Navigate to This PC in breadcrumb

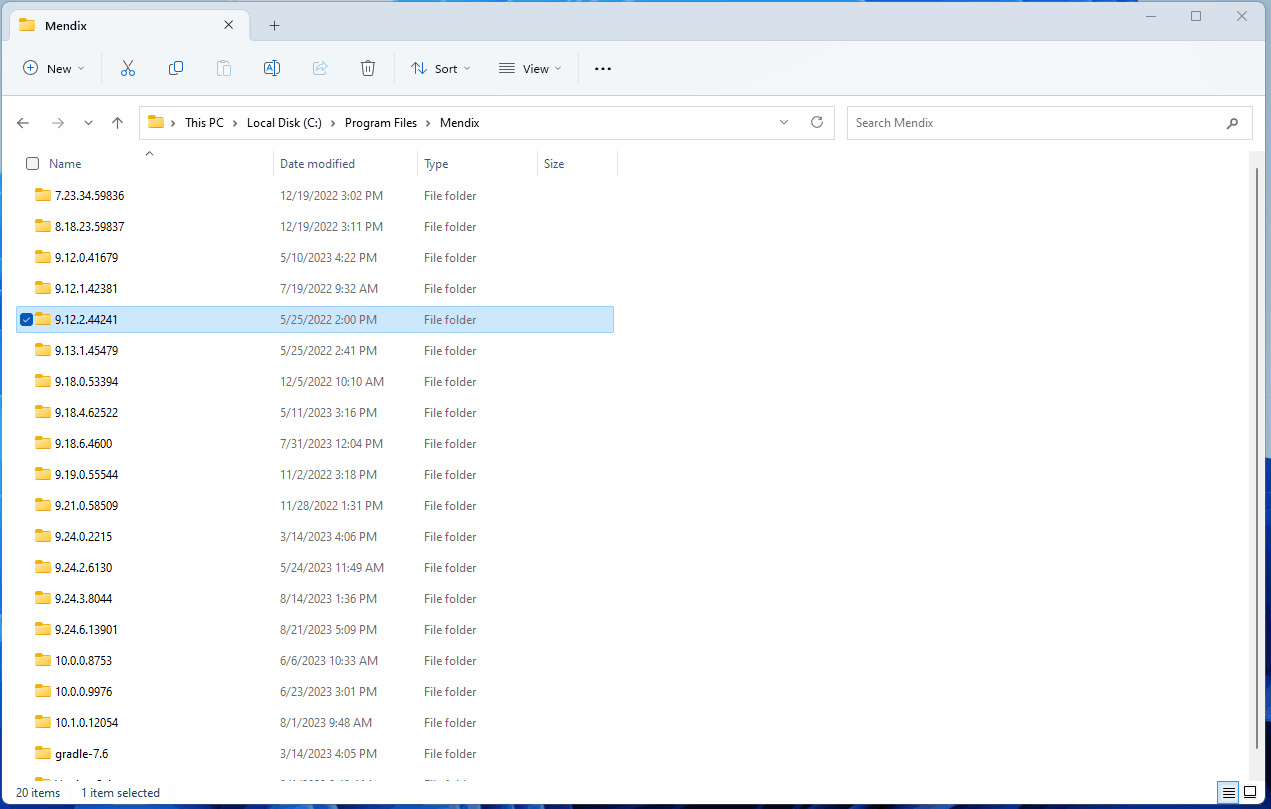(x=204, y=122)
